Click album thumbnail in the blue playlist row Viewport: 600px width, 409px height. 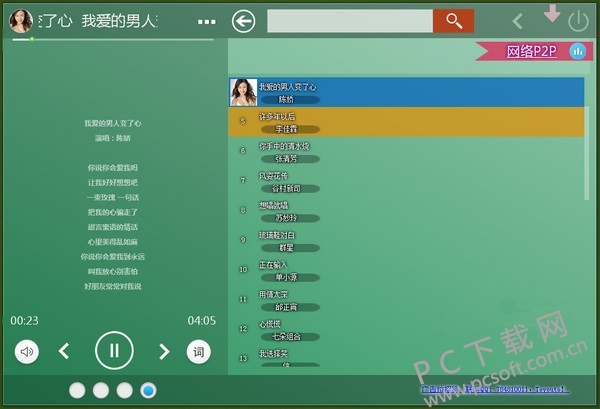coord(243,92)
